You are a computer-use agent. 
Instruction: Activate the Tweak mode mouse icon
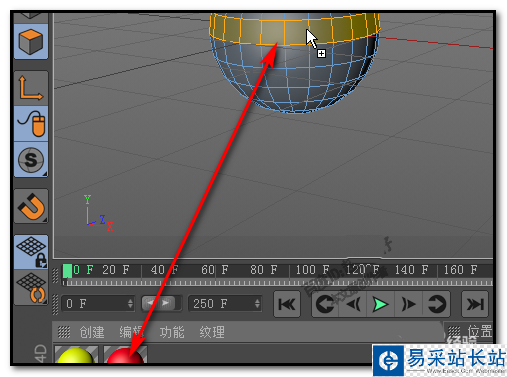click(31, 124)
